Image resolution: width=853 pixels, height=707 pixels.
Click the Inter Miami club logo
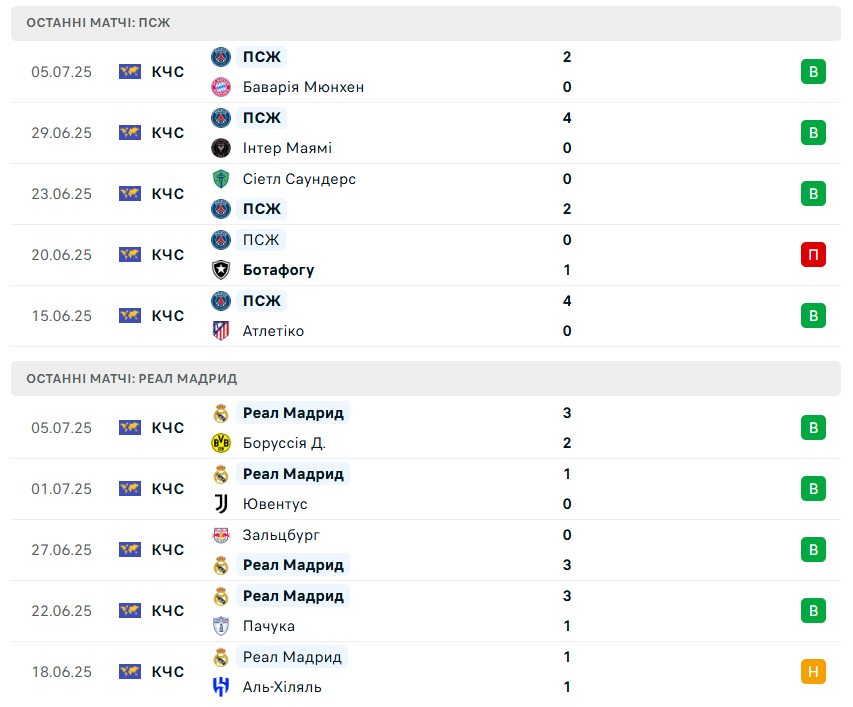tap(221, 148)
